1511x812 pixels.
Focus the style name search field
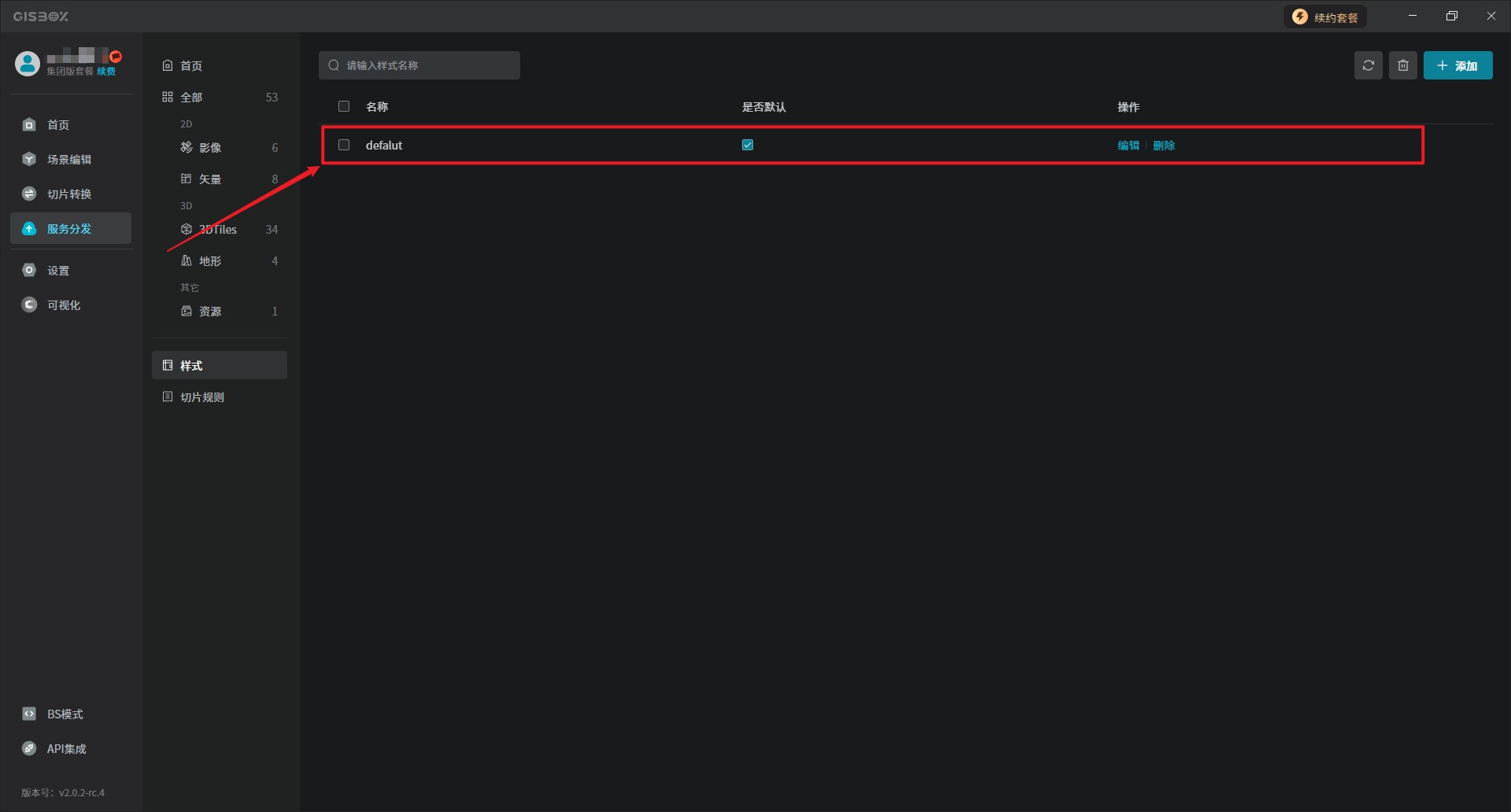tap(425, 65)
